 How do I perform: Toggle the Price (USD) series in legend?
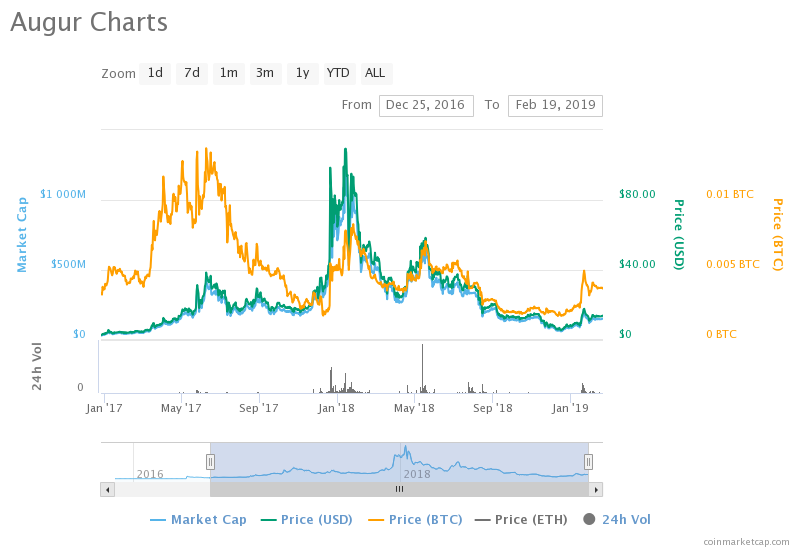(307, 520)
